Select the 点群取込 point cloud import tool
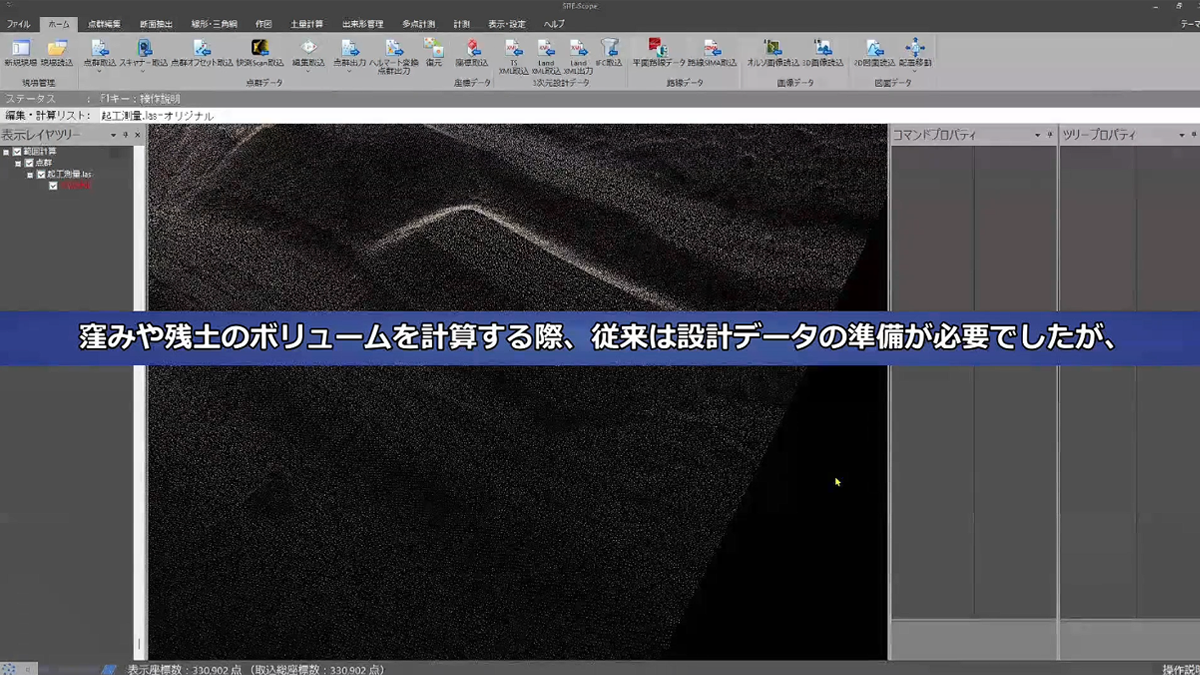 (99, 48)
